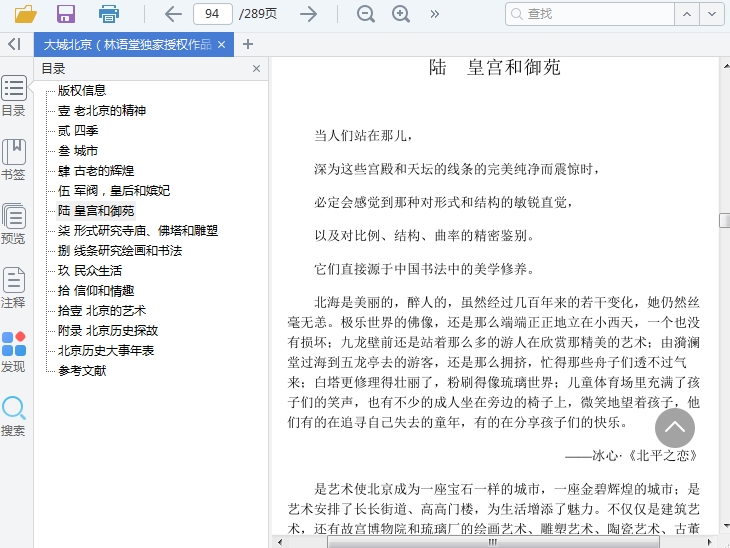
Task: Click the vertical scrollbar thumb
Action: click(x=724, y=220)
